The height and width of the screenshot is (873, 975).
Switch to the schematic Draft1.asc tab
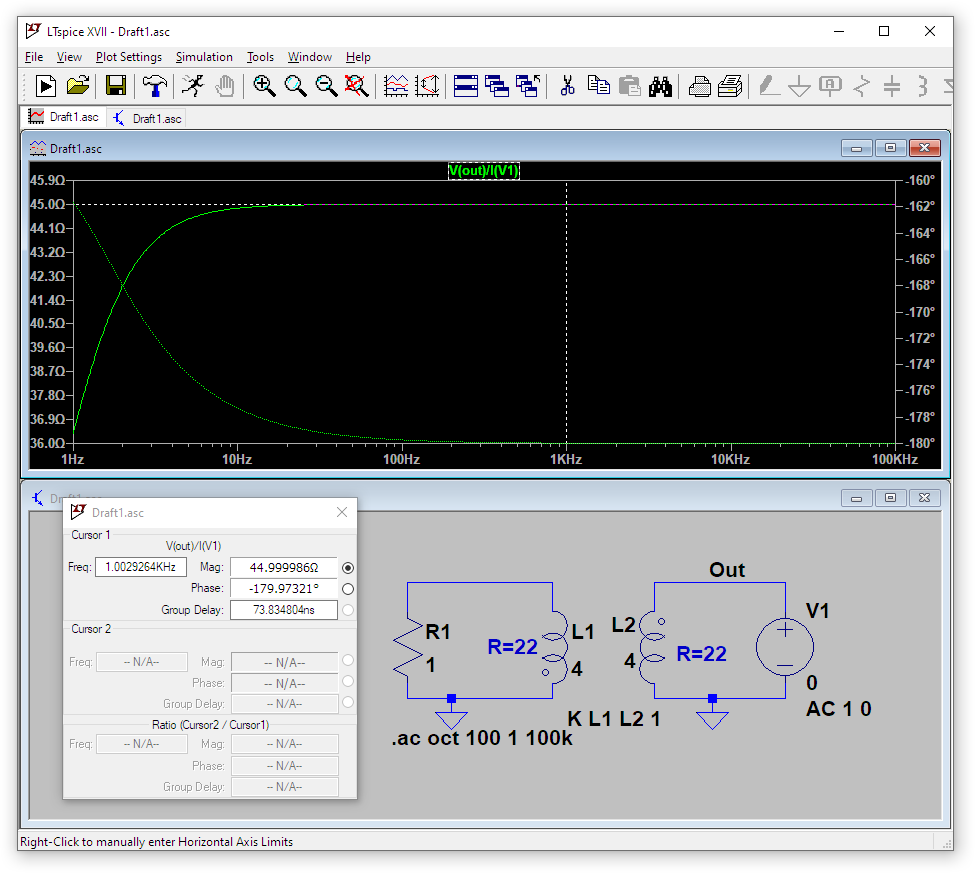147,118
